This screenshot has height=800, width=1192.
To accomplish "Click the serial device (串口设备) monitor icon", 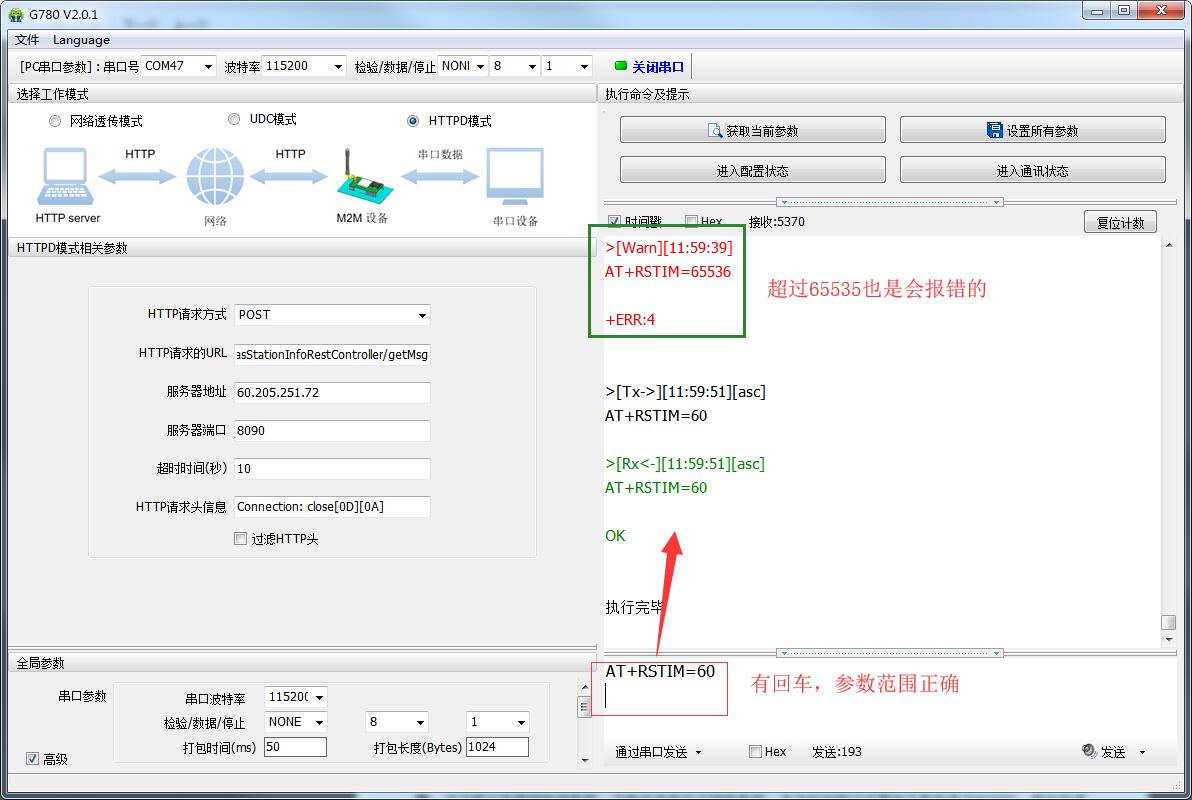I will click(515, 177).
